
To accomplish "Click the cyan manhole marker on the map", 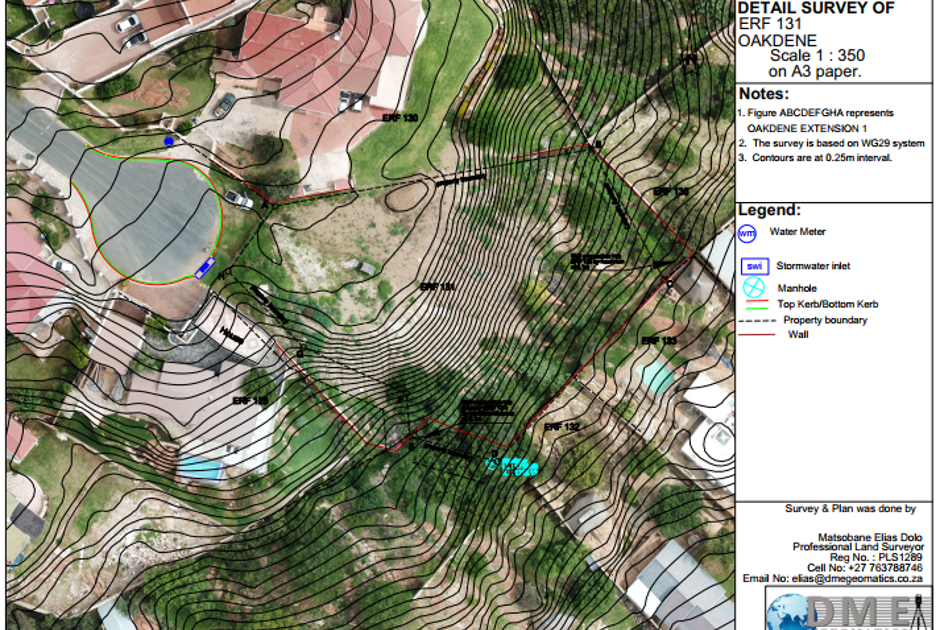I will click(492, 464).
